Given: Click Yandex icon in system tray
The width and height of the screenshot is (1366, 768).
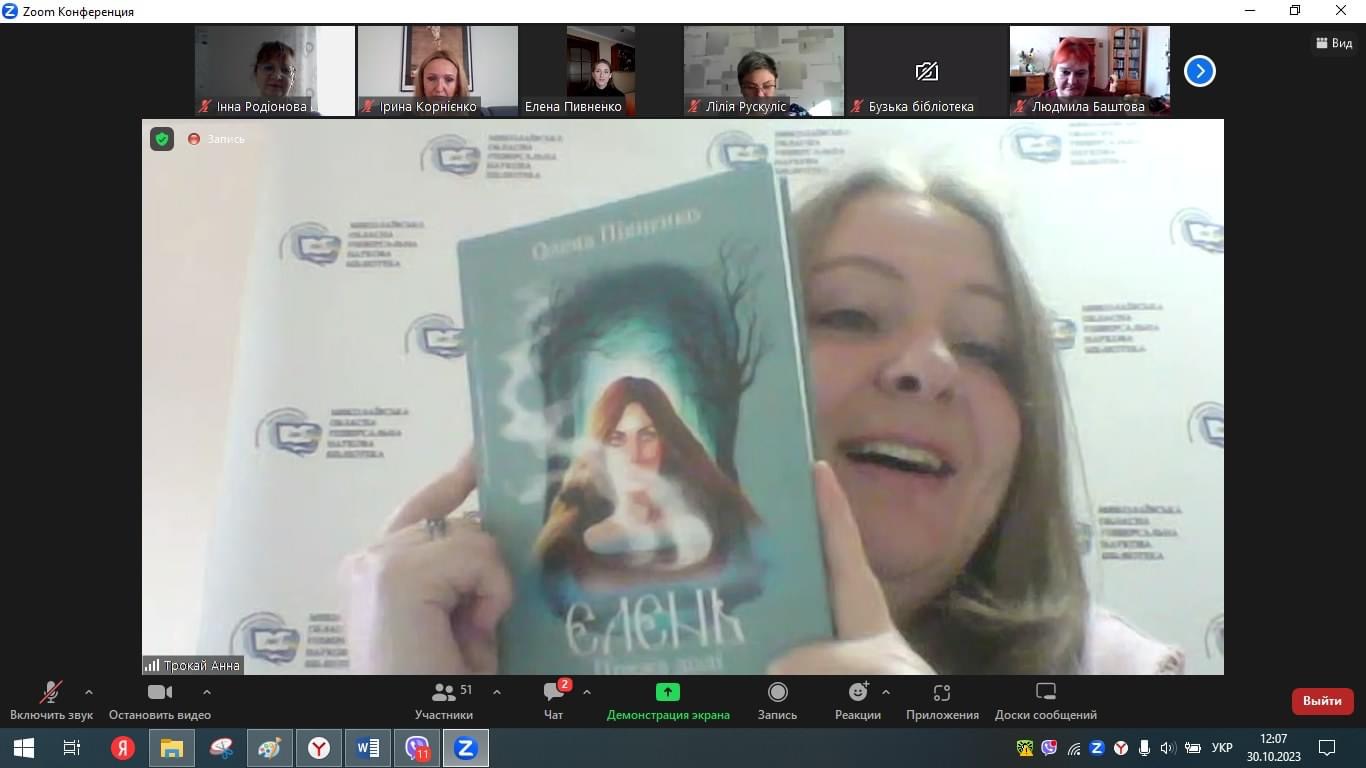Looking at the screenshot, I should (1121, 748).
